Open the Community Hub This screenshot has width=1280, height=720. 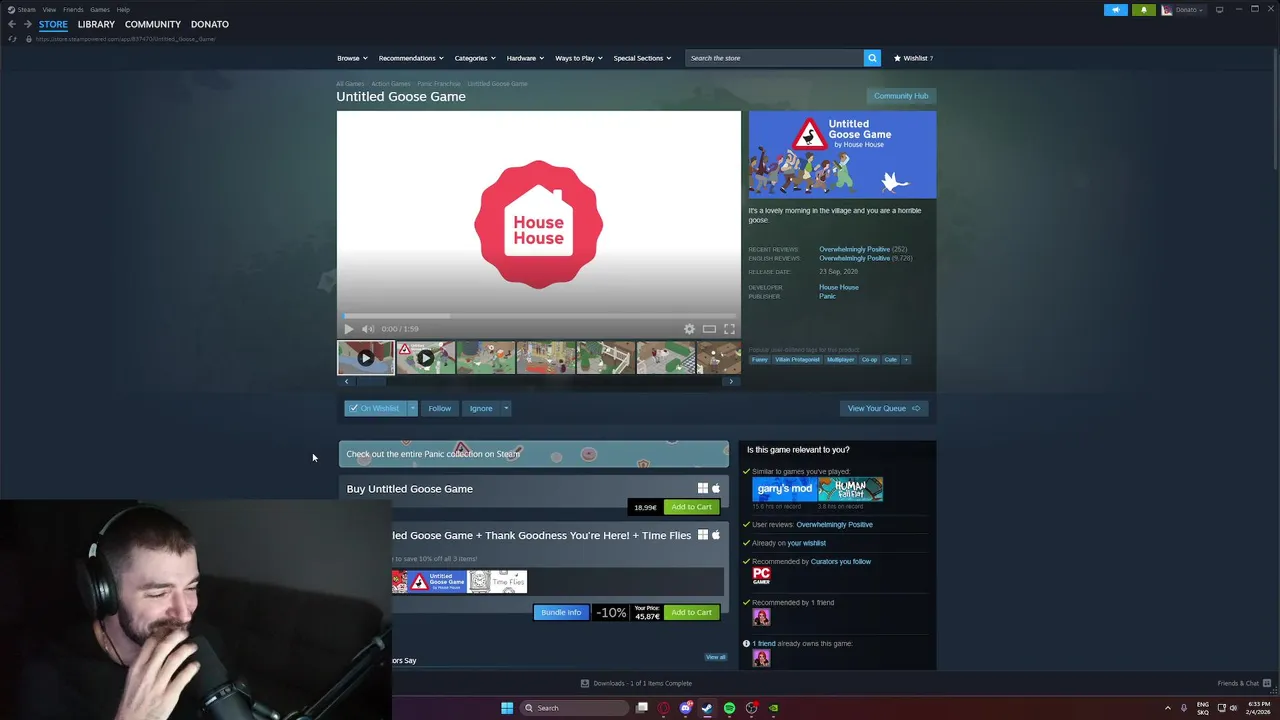coord(901,96)
